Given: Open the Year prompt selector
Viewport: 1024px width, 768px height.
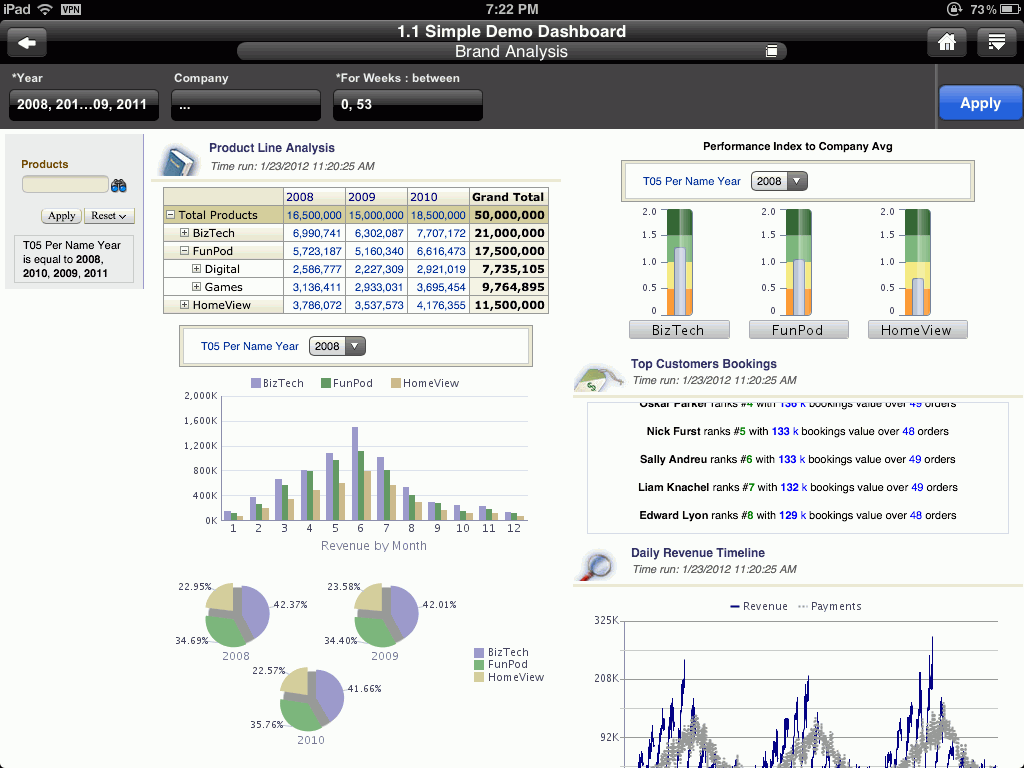Looking at the screenshot, I should (84, 104).
